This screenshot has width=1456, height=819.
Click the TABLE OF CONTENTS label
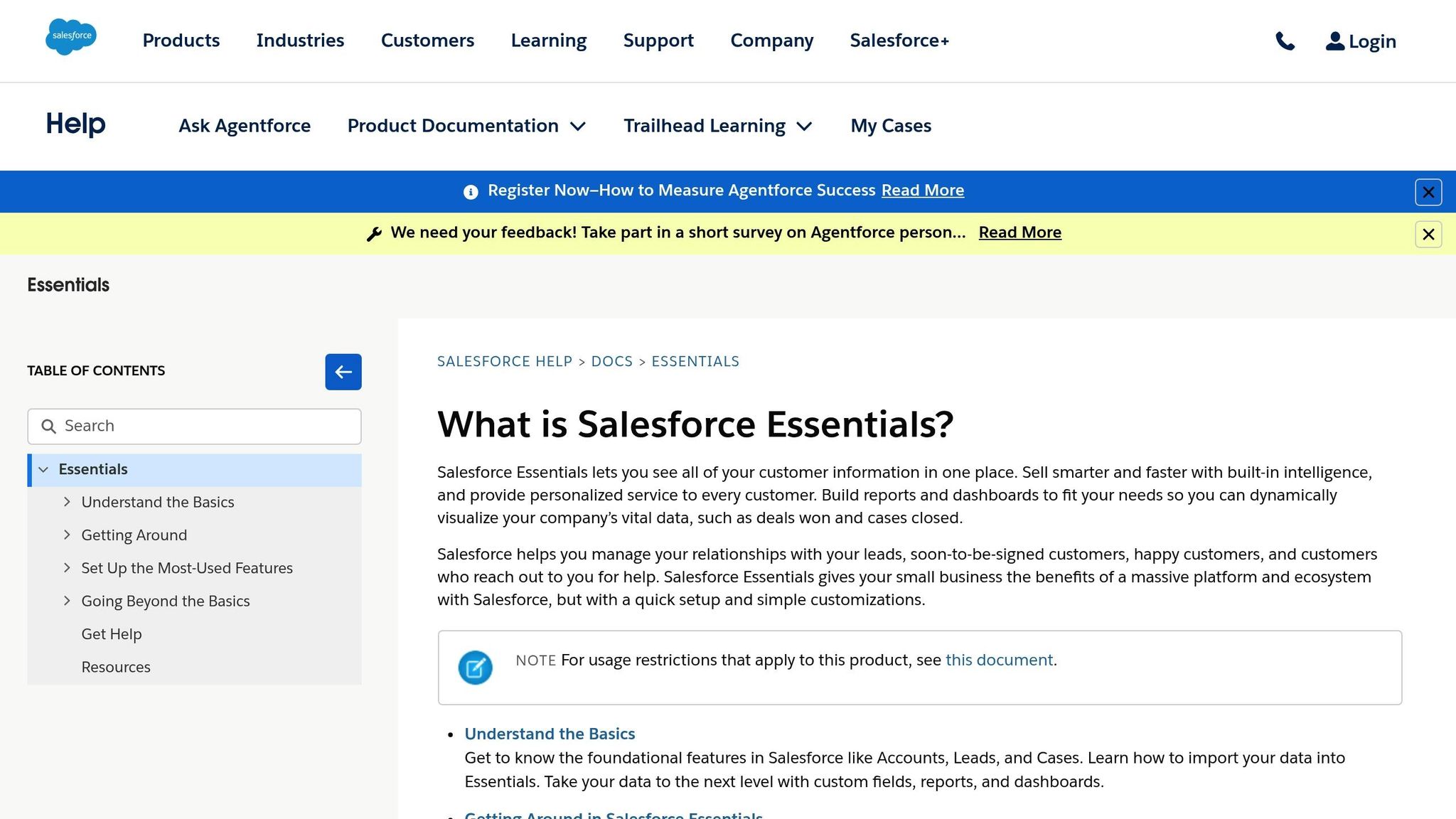pyautogui.click(x=96, y=371)
